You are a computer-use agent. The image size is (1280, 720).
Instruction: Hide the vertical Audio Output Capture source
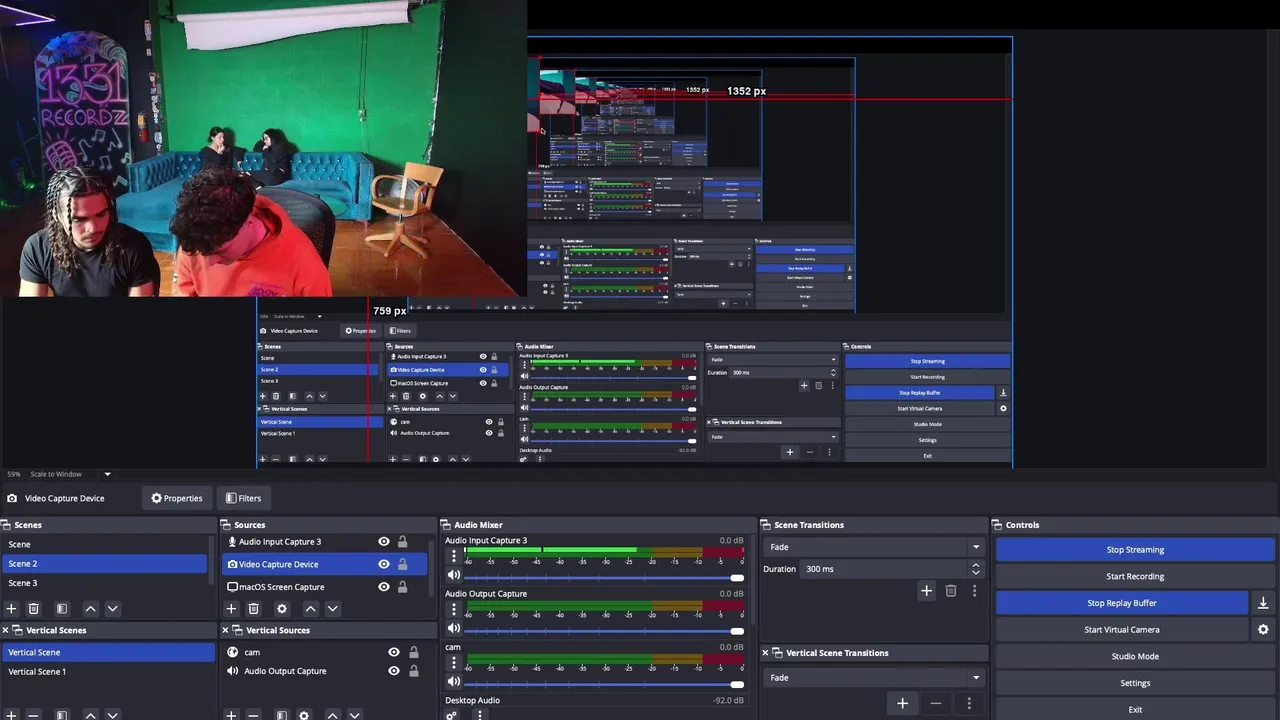click(x=394, y=671)
